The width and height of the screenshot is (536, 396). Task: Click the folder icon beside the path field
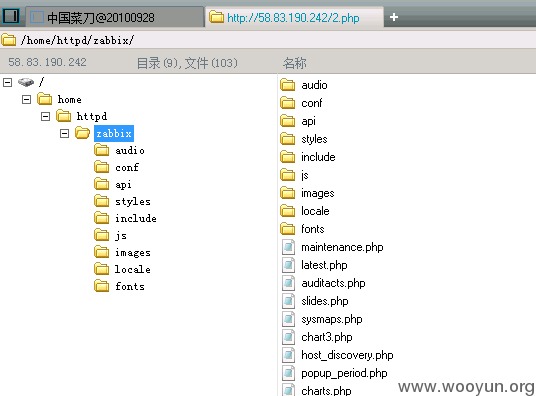click(9, 40)
